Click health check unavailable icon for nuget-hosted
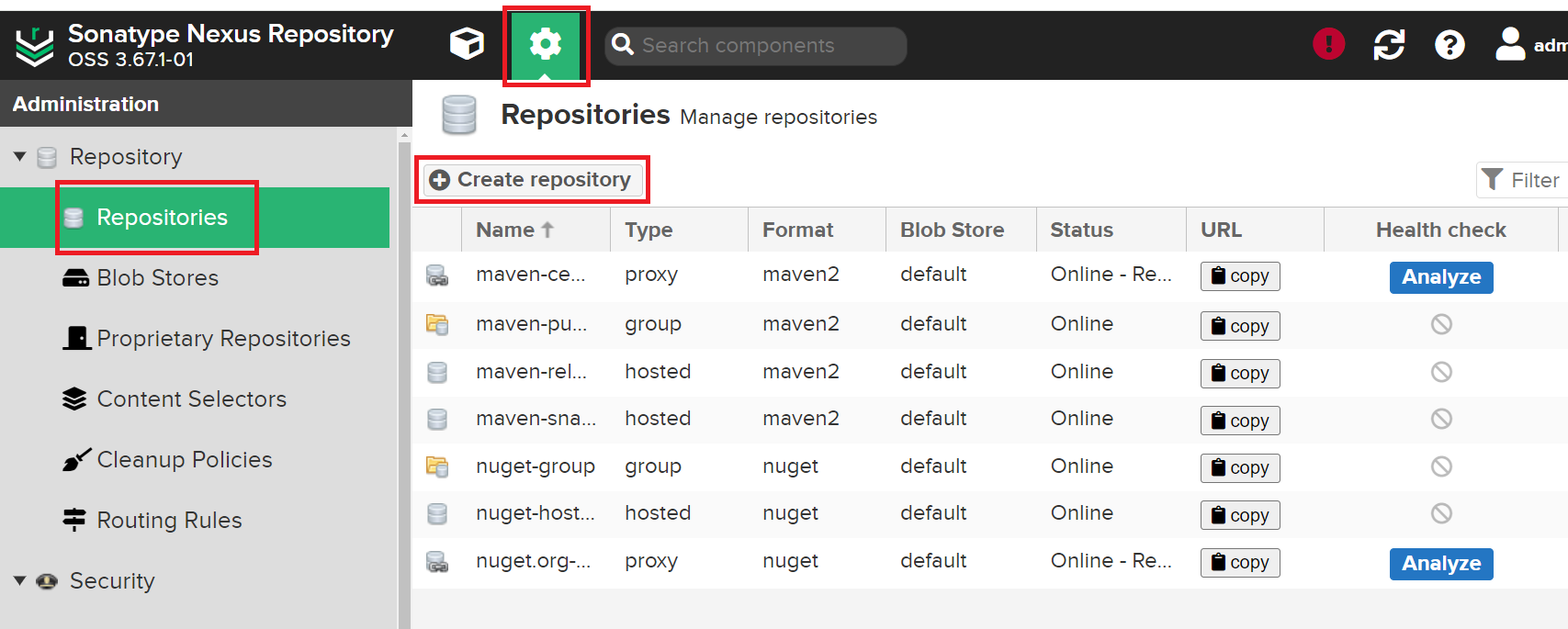The image size is (1568, 629). [x=1441, y=513]
